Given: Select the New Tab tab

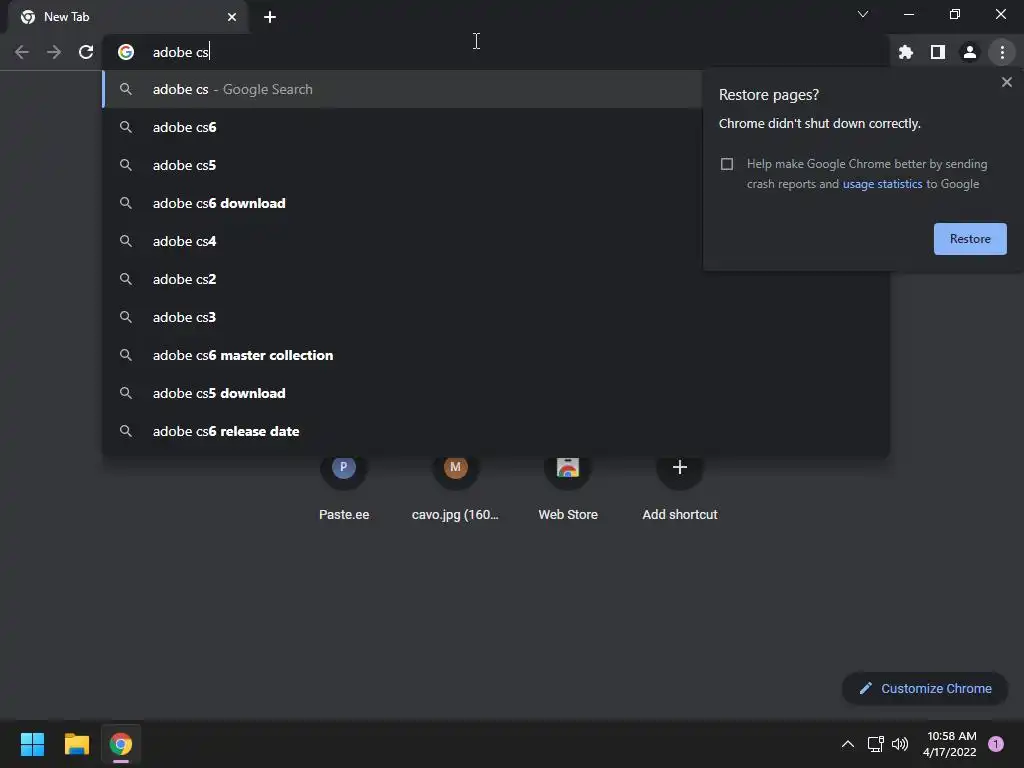Looking at the screenshot, I should (x=128, y=17).
